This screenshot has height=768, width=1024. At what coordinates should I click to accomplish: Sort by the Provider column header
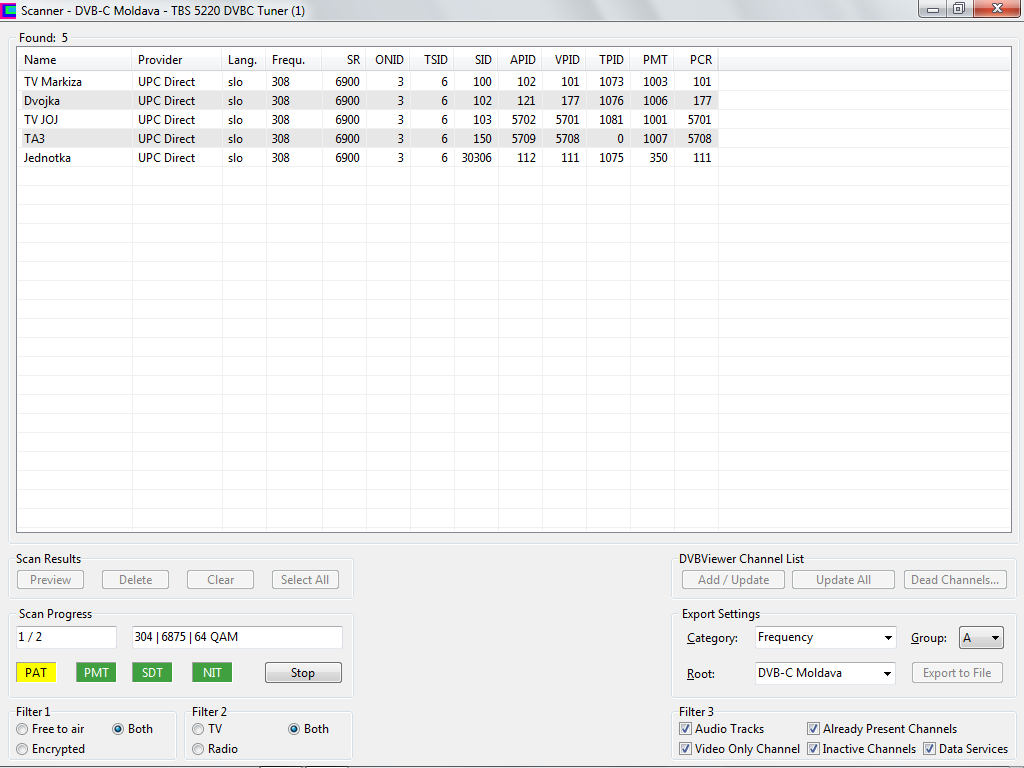(x=177, y=60)
